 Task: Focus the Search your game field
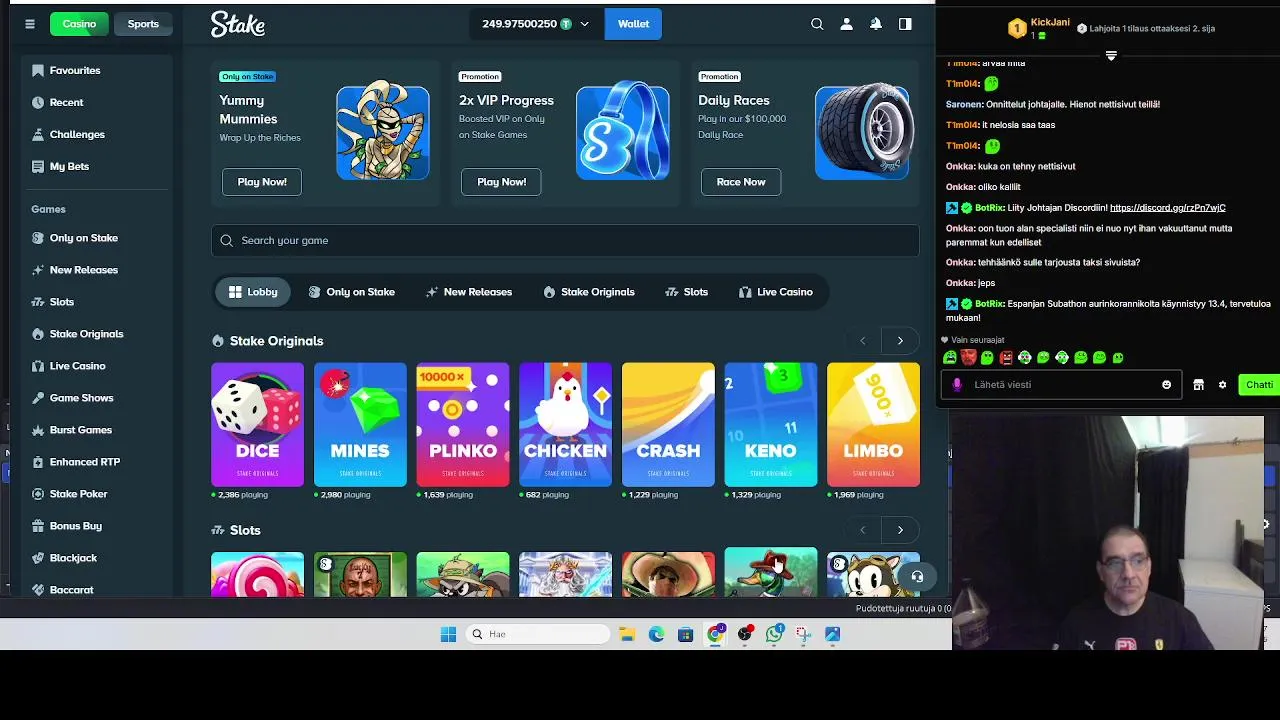click(565, 240)
